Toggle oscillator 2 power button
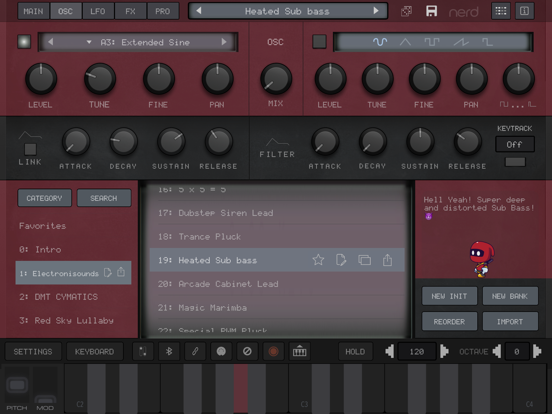Image resolution: width=552 pixels, height=414 pixels. pos(319,42)
